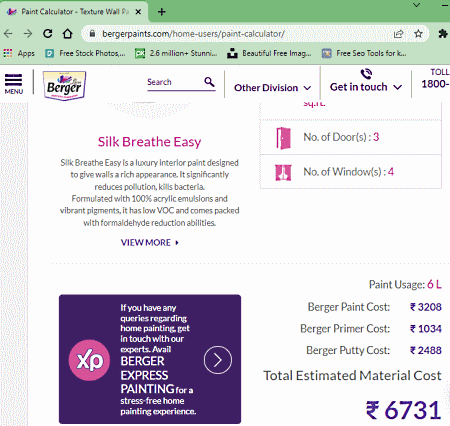Go back using the browser back arrow
Viewport: 450px width, 426px height.
tap(8, 34)
